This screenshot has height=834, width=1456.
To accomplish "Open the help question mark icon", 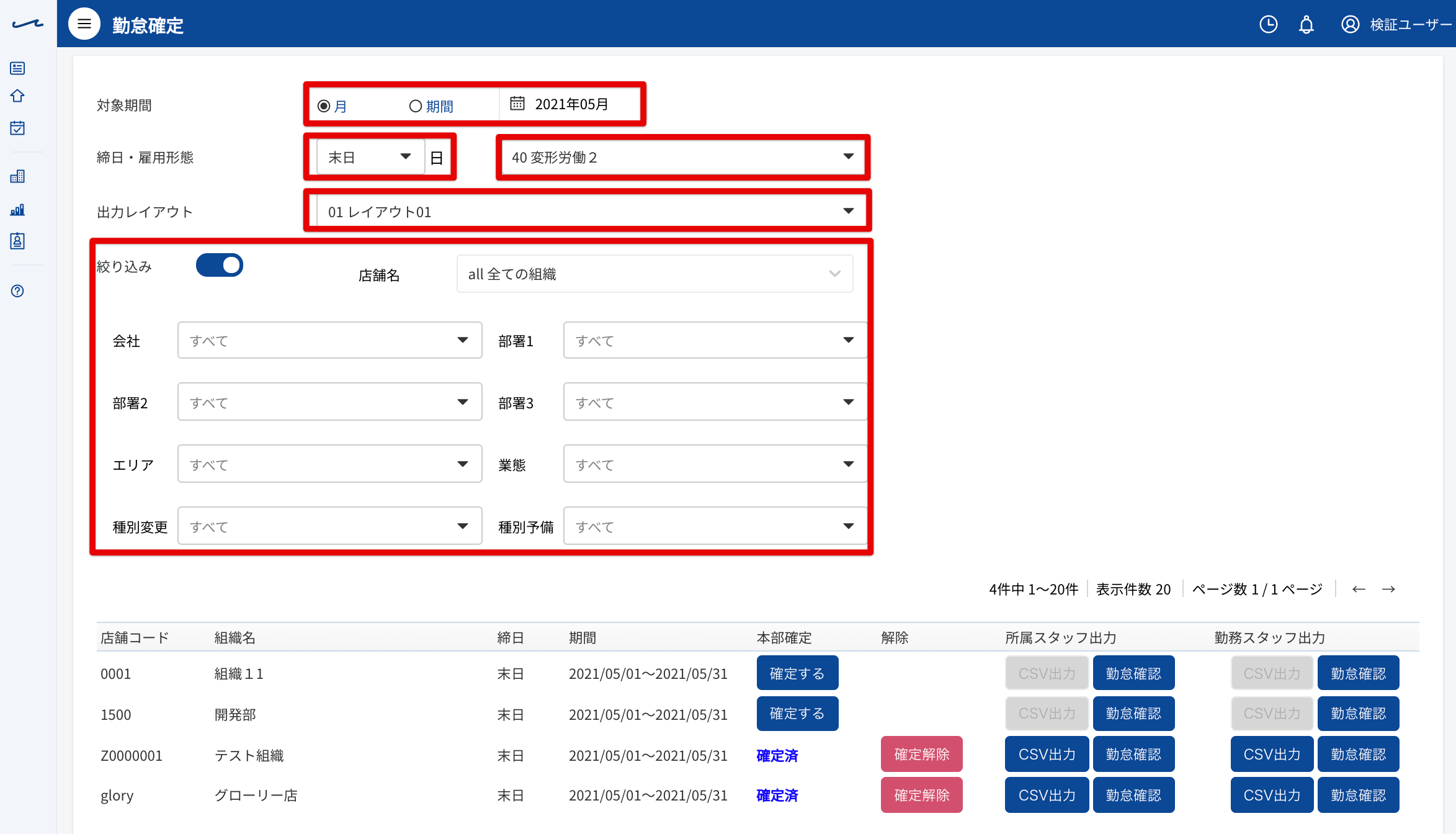I will coord(17,291).
